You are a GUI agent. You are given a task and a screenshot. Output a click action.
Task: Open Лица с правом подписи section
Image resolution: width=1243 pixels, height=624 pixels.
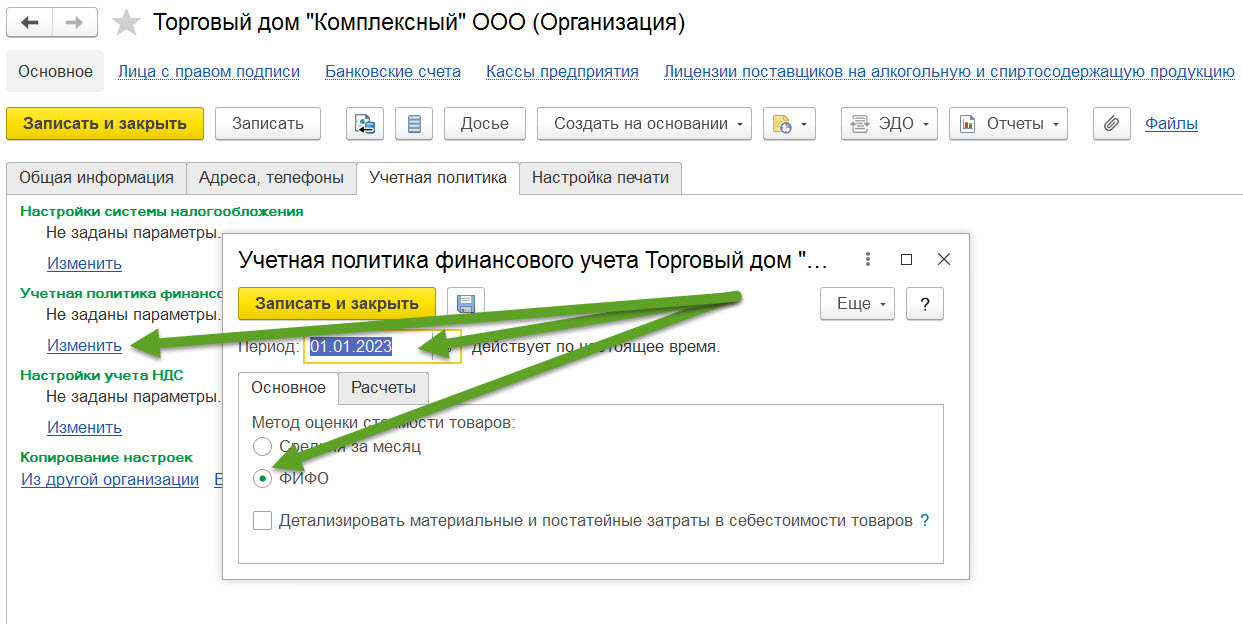209,71
